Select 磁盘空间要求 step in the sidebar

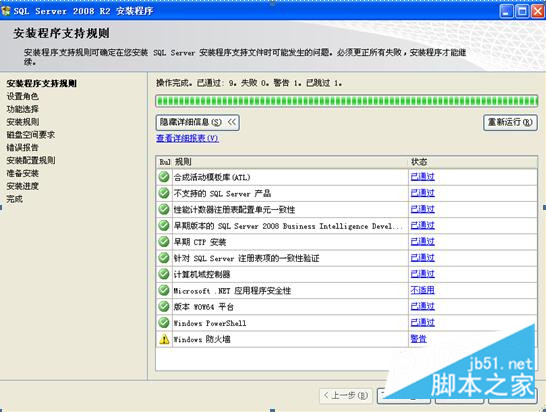click(x=31, y=134)
